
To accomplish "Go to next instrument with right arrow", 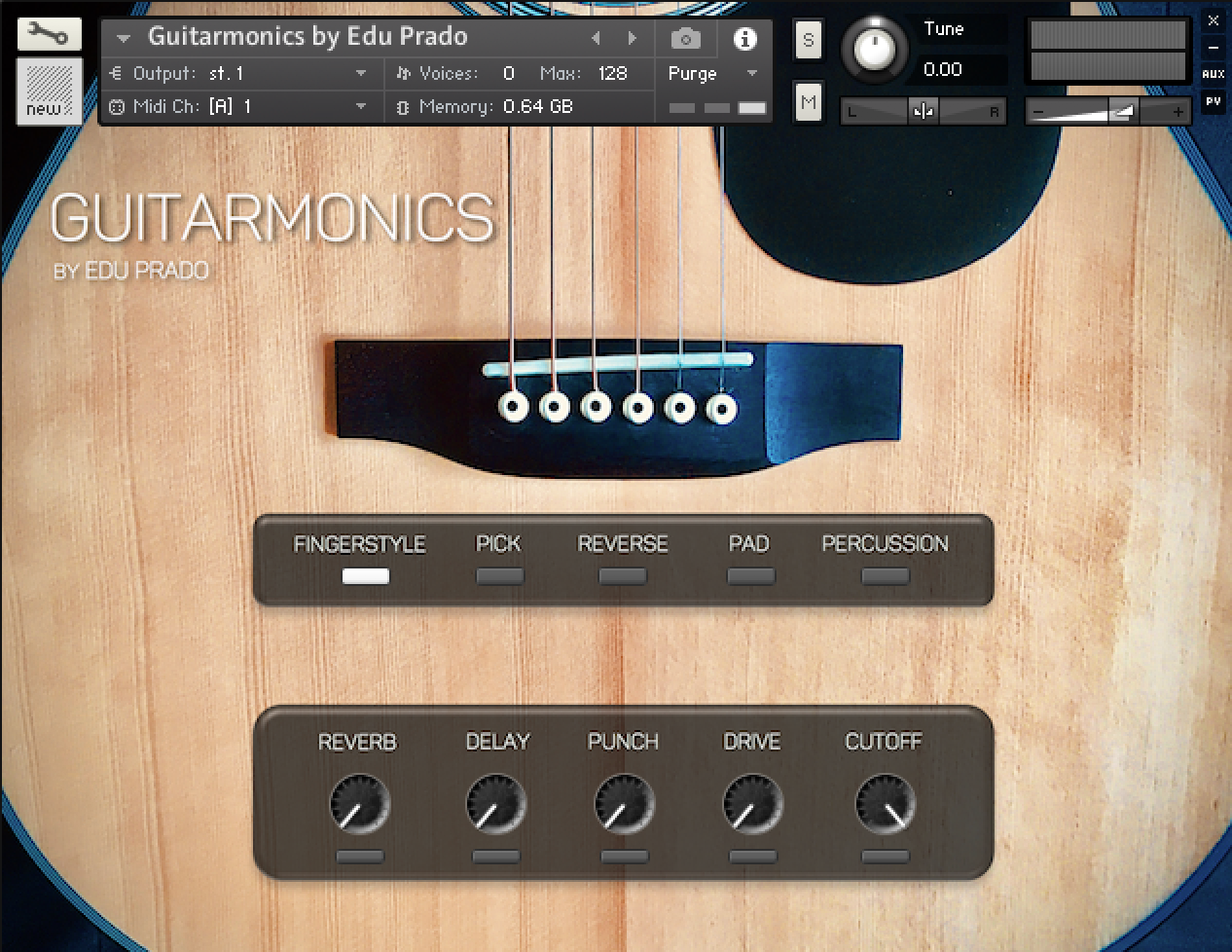I will [x=633, y=39].
